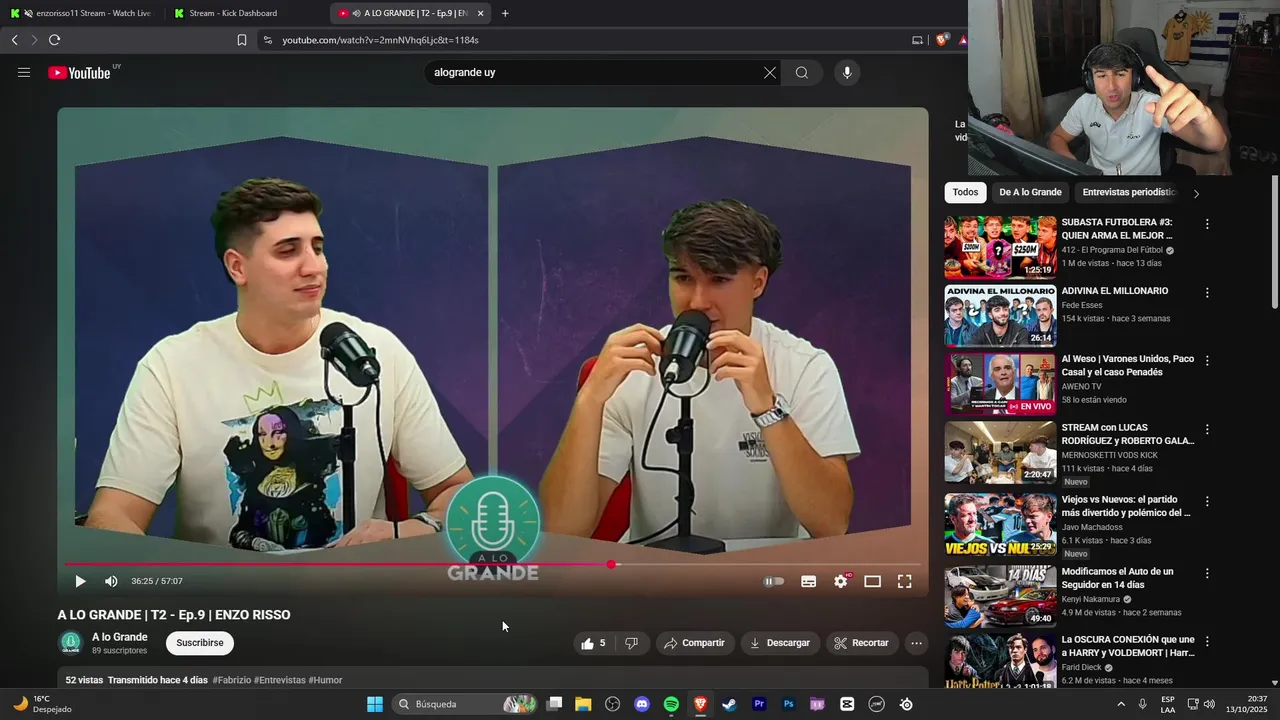
Task: Open Spotify from the taskbar
Action: tap(671, 704)
